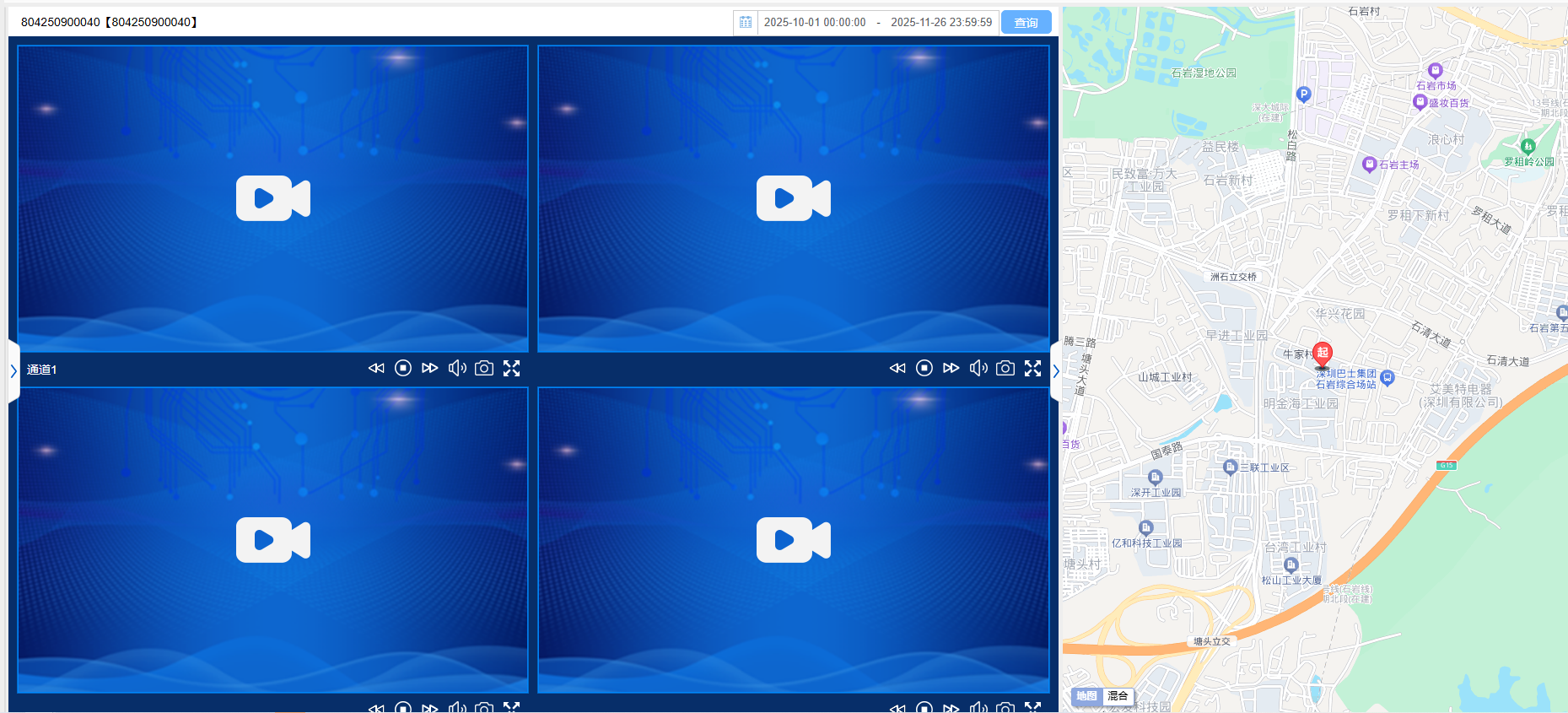The width and height of the screenshot is (1568, 713).
Task: Toggle sound on the top-right video
Action: point(978,368)
